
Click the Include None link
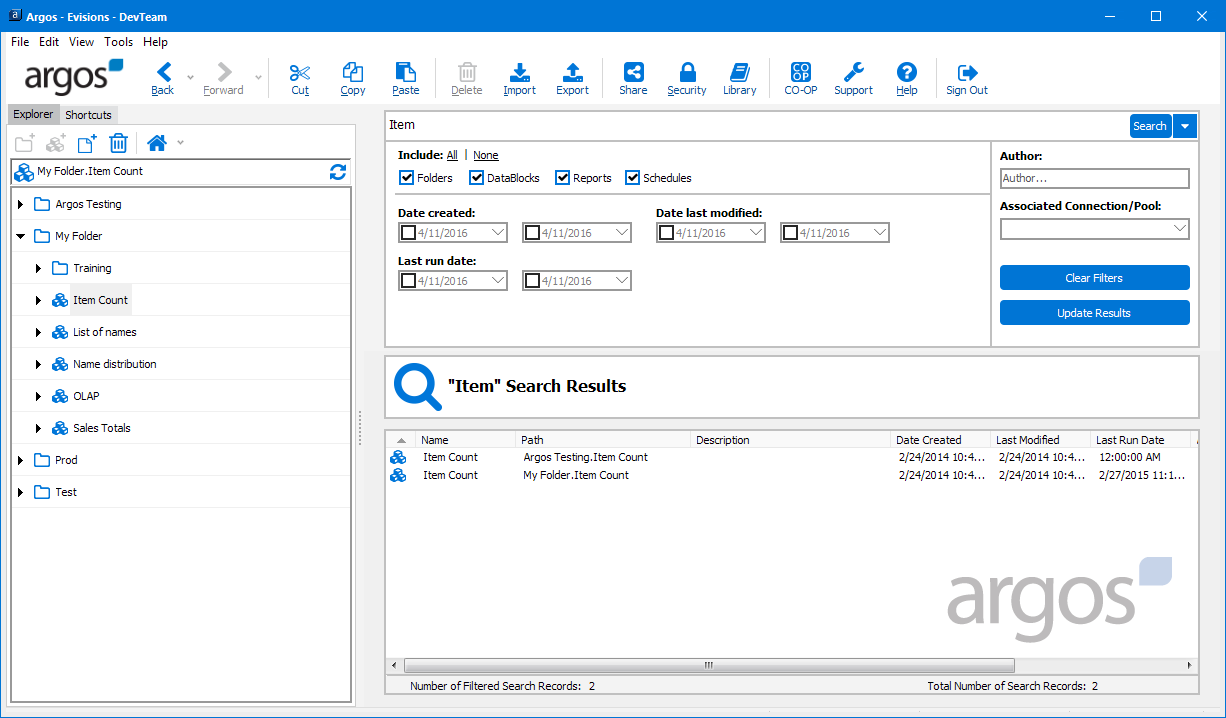coord(486,155)
